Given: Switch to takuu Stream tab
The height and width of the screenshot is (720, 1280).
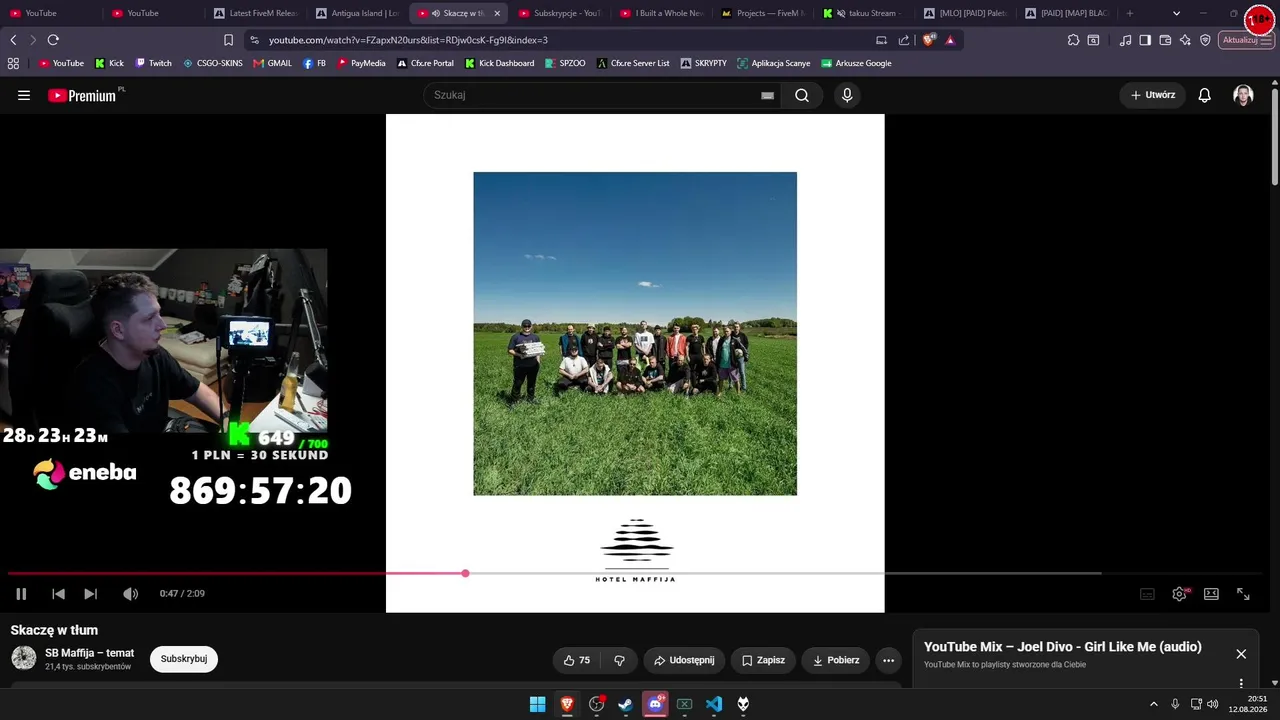Looking at the screenshot, I should click(x=863, y=13).
